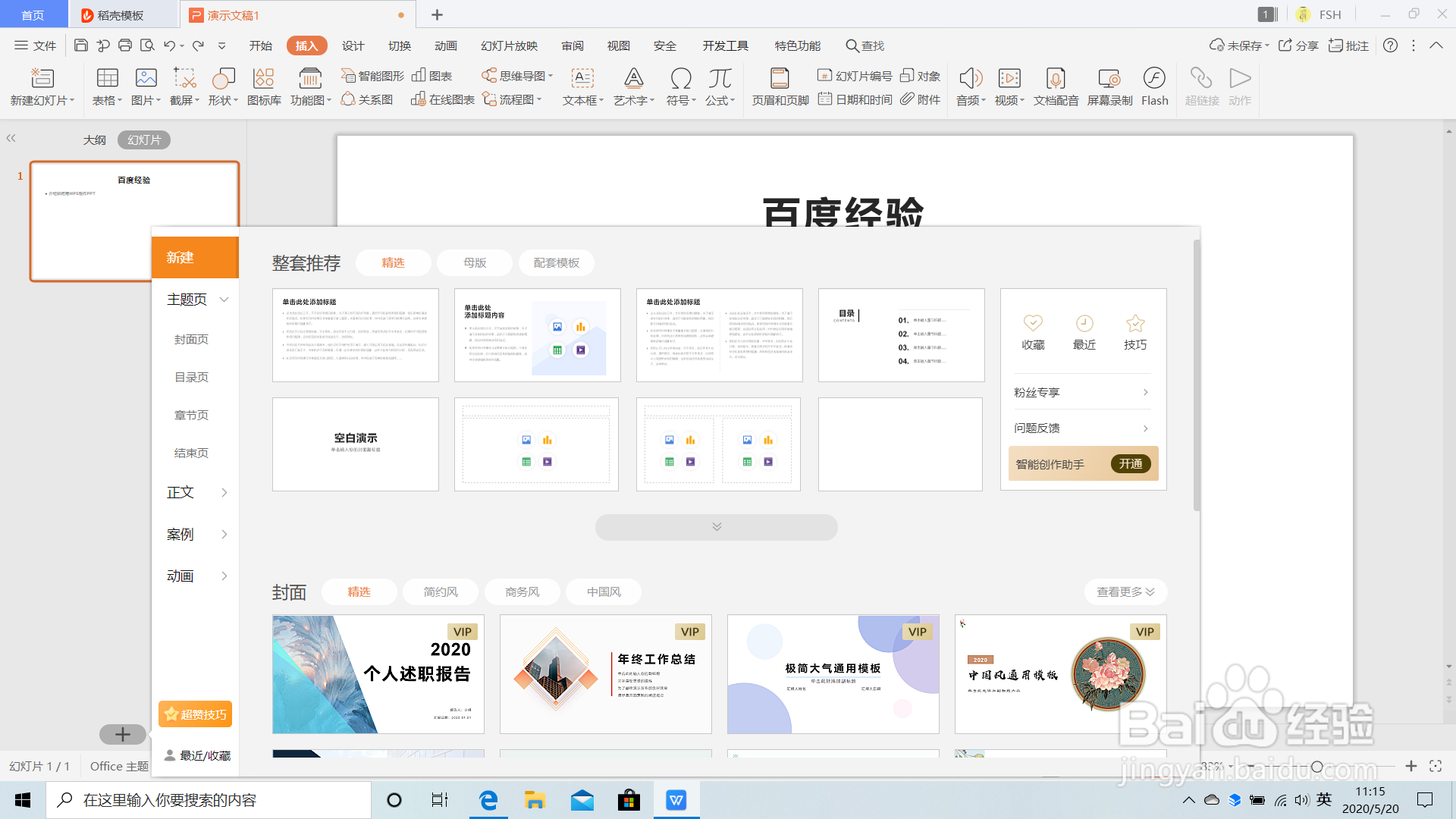Switch to the 切换 ribbon tab
The image size is (1456, 819).
click(x=400, y=45)
